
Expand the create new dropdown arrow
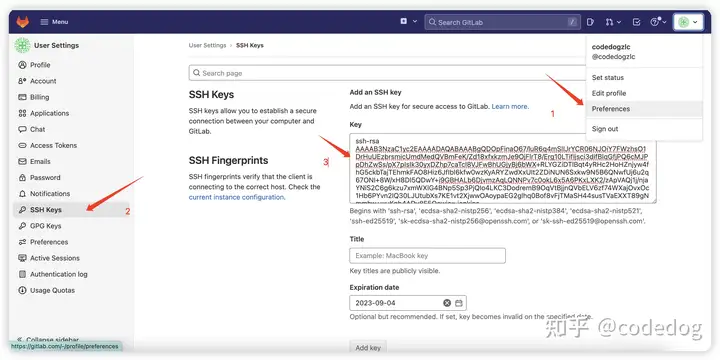click(415, 22)
